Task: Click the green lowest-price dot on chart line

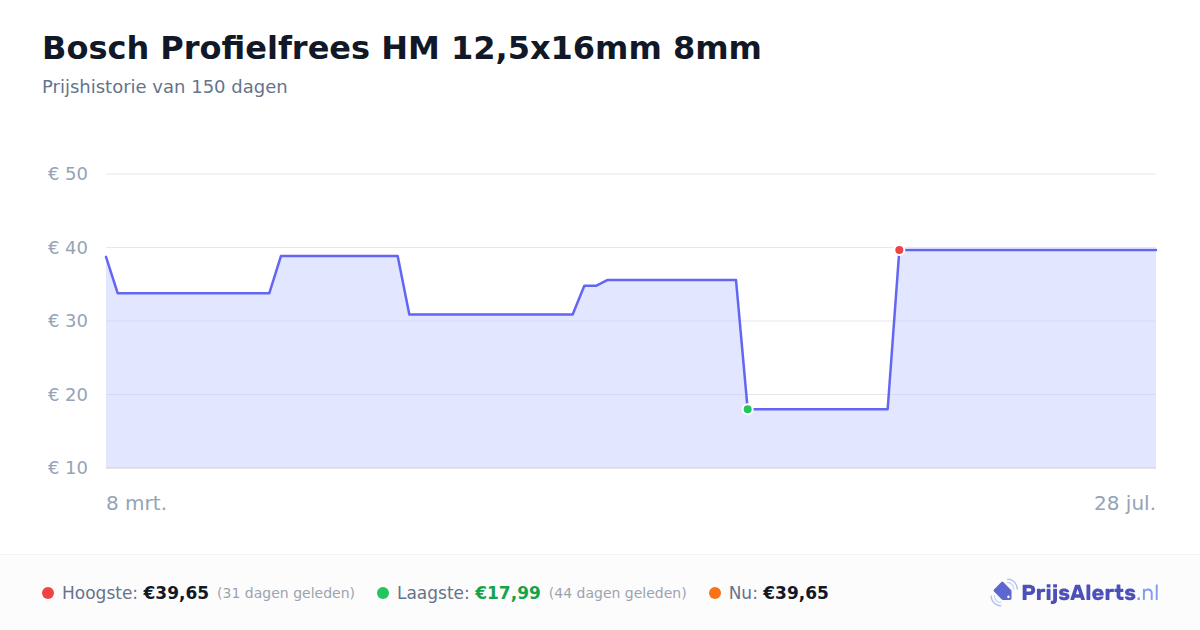Action: pyautogui.click(x=747, y=409)
